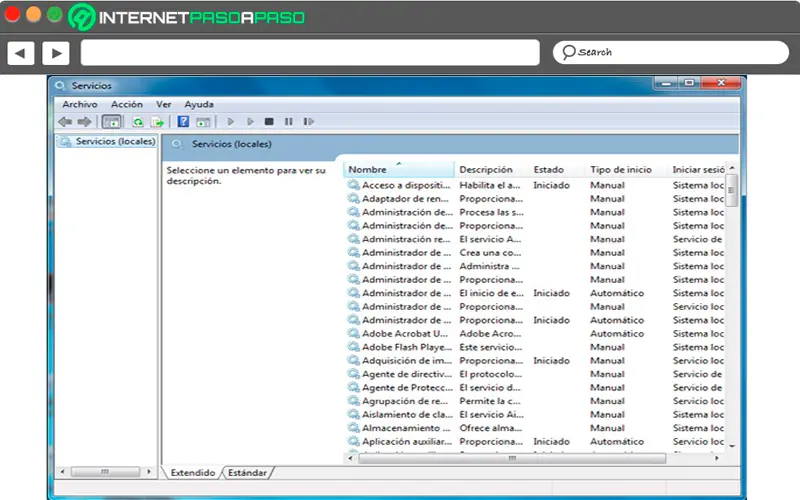The width and height of the screenshot is (800, 500).
Task: Click the Back arrow in Servicios toolbar
Action: (65, 122)
